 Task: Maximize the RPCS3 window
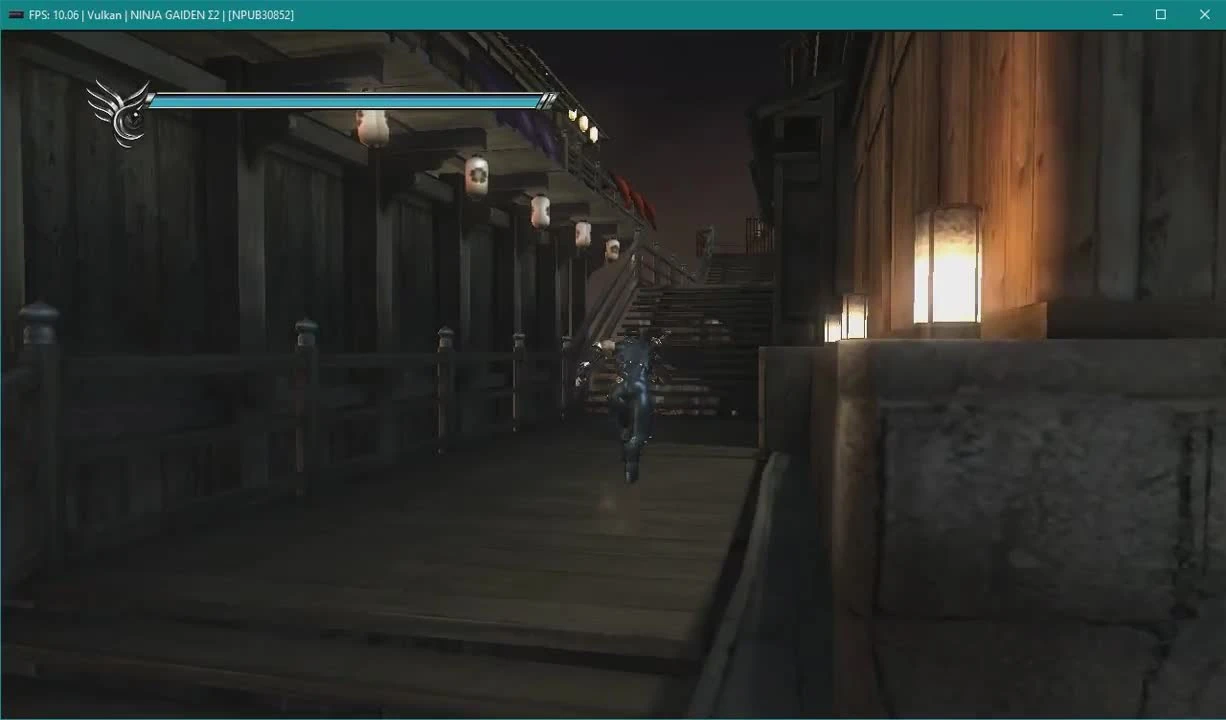[x=1160, y=14]
